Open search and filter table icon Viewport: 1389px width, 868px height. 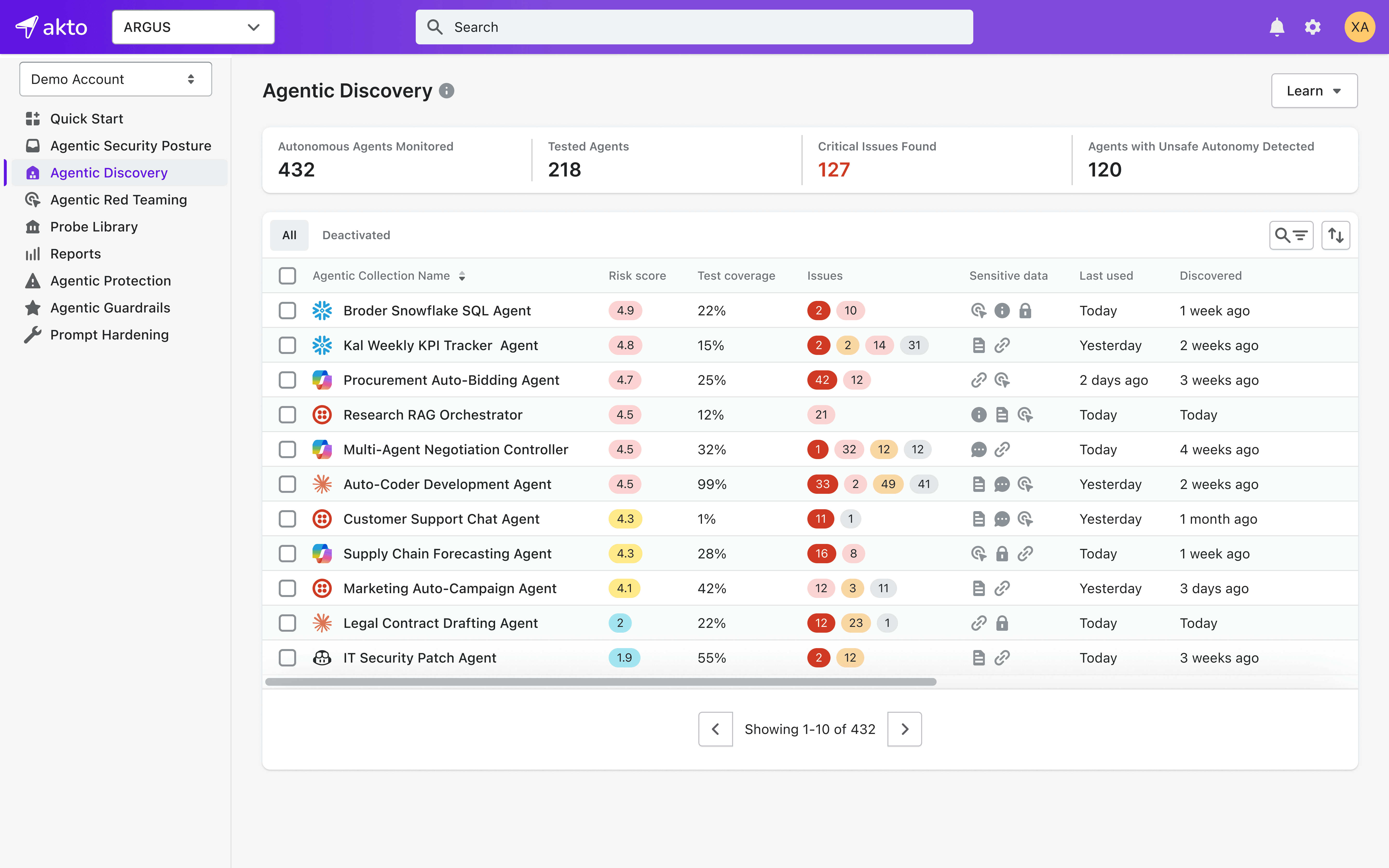pos(1291,235)
